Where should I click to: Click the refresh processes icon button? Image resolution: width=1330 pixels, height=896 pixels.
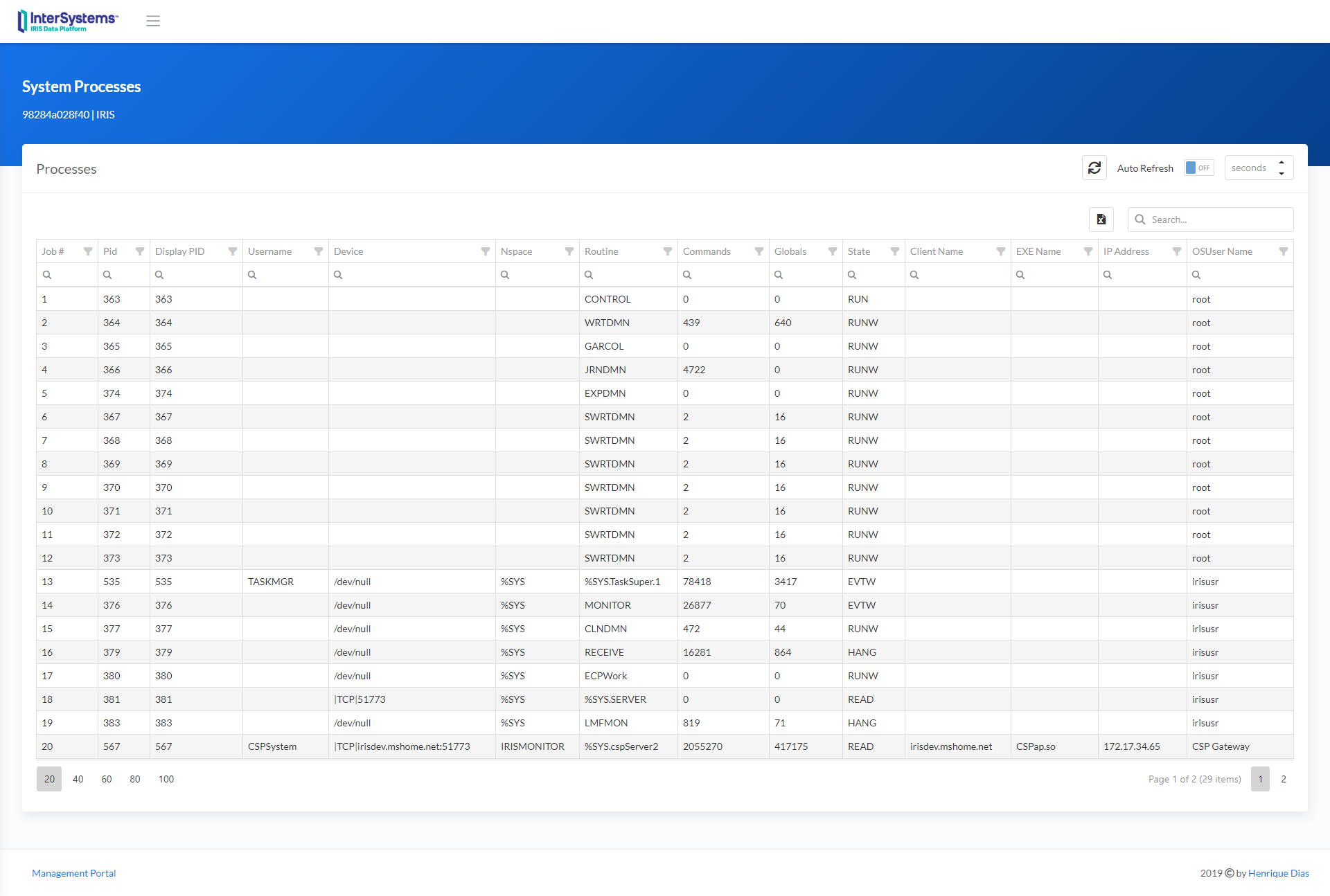(1094, 168)
